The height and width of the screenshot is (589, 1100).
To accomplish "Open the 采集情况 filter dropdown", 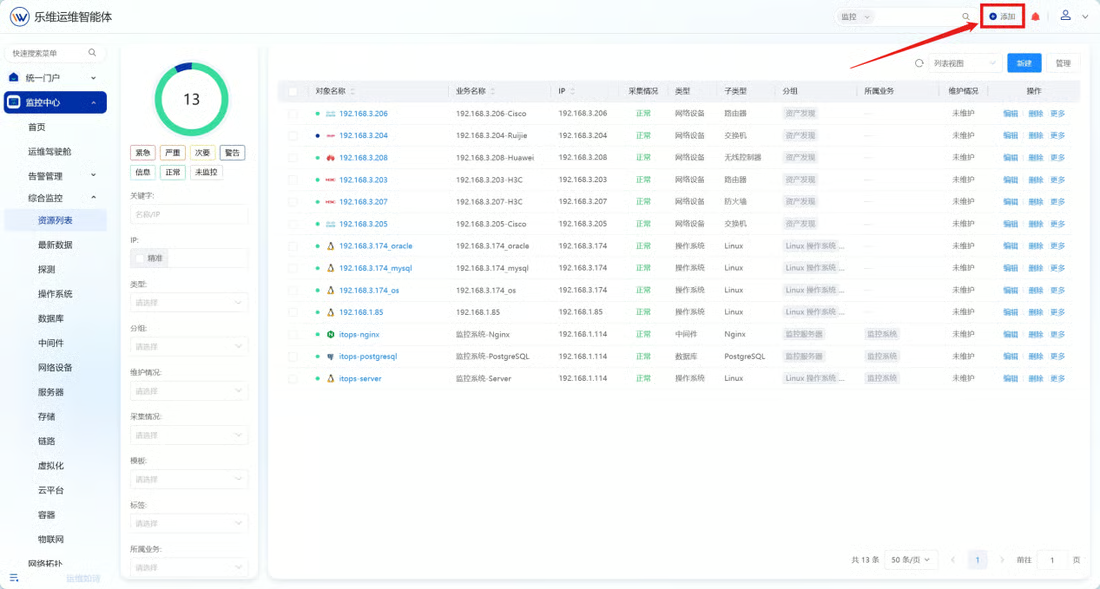I will click(189, 435).
